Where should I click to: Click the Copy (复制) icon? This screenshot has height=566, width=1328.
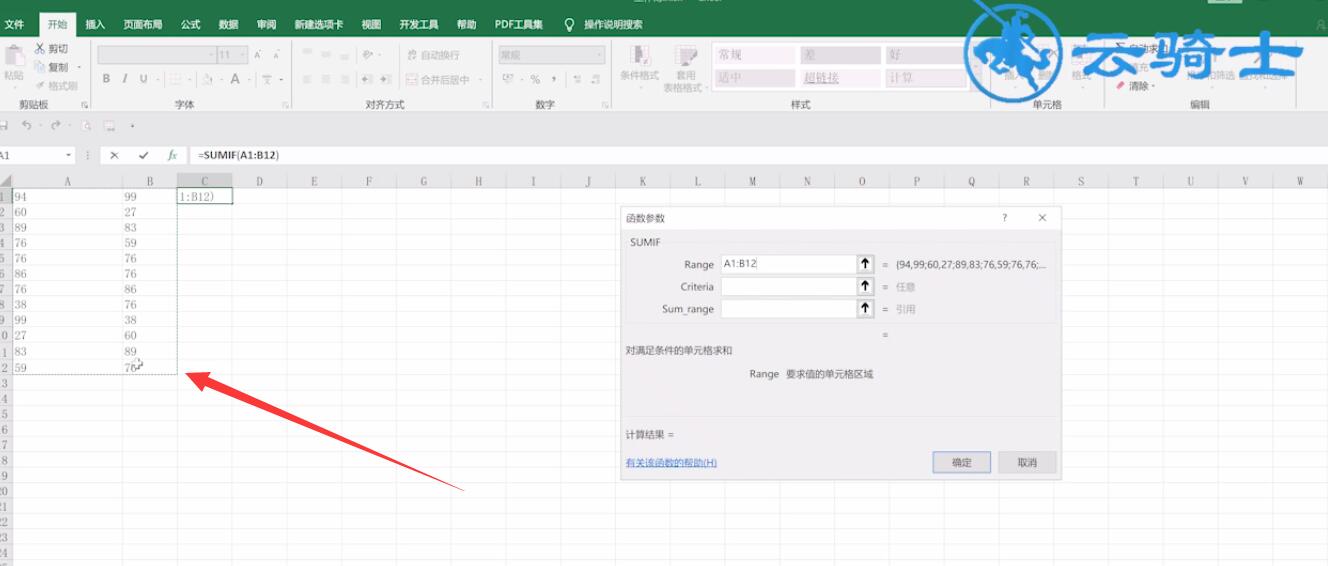tap(40, 67)
